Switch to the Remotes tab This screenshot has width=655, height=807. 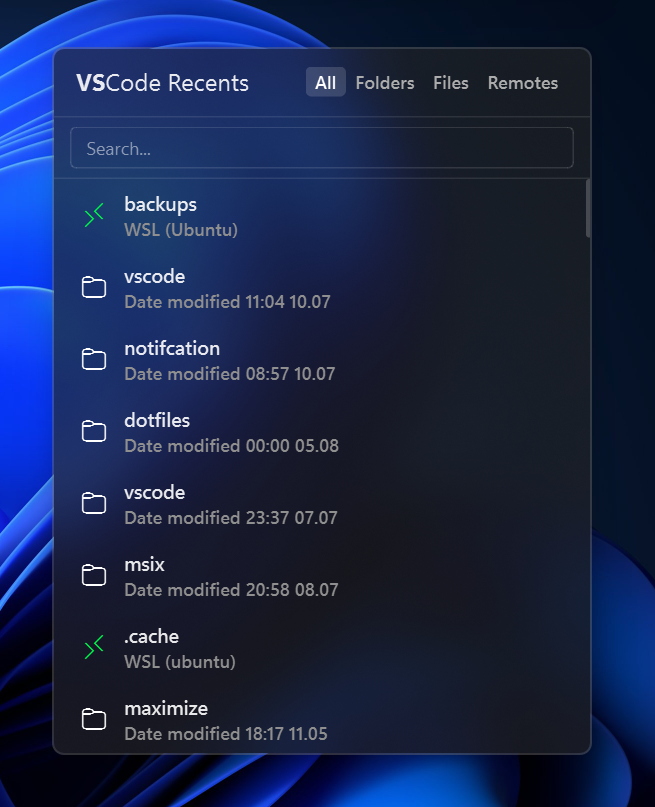click(x=523, y=83)
